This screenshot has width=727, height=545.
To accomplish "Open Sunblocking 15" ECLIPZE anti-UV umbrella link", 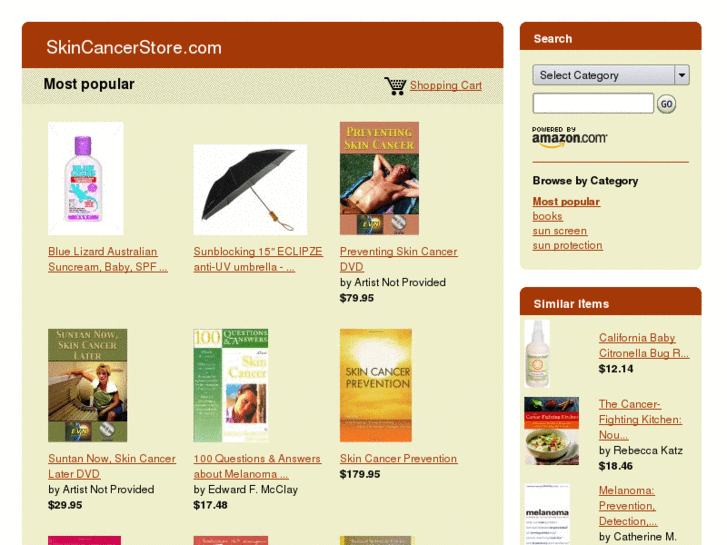I will (x=258, y=259).
